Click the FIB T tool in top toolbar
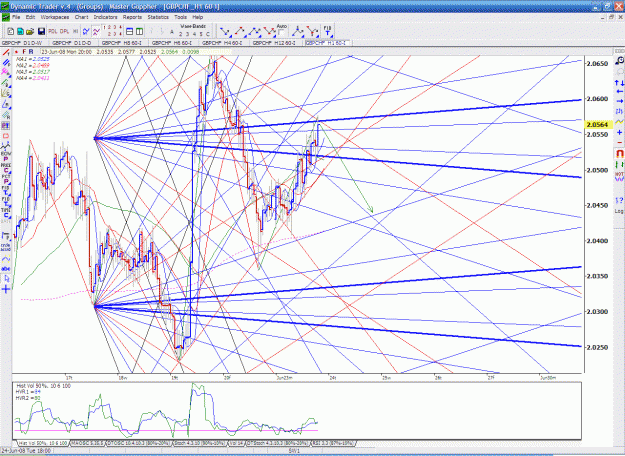The image size is (625, 456). [x=327, y=31]
